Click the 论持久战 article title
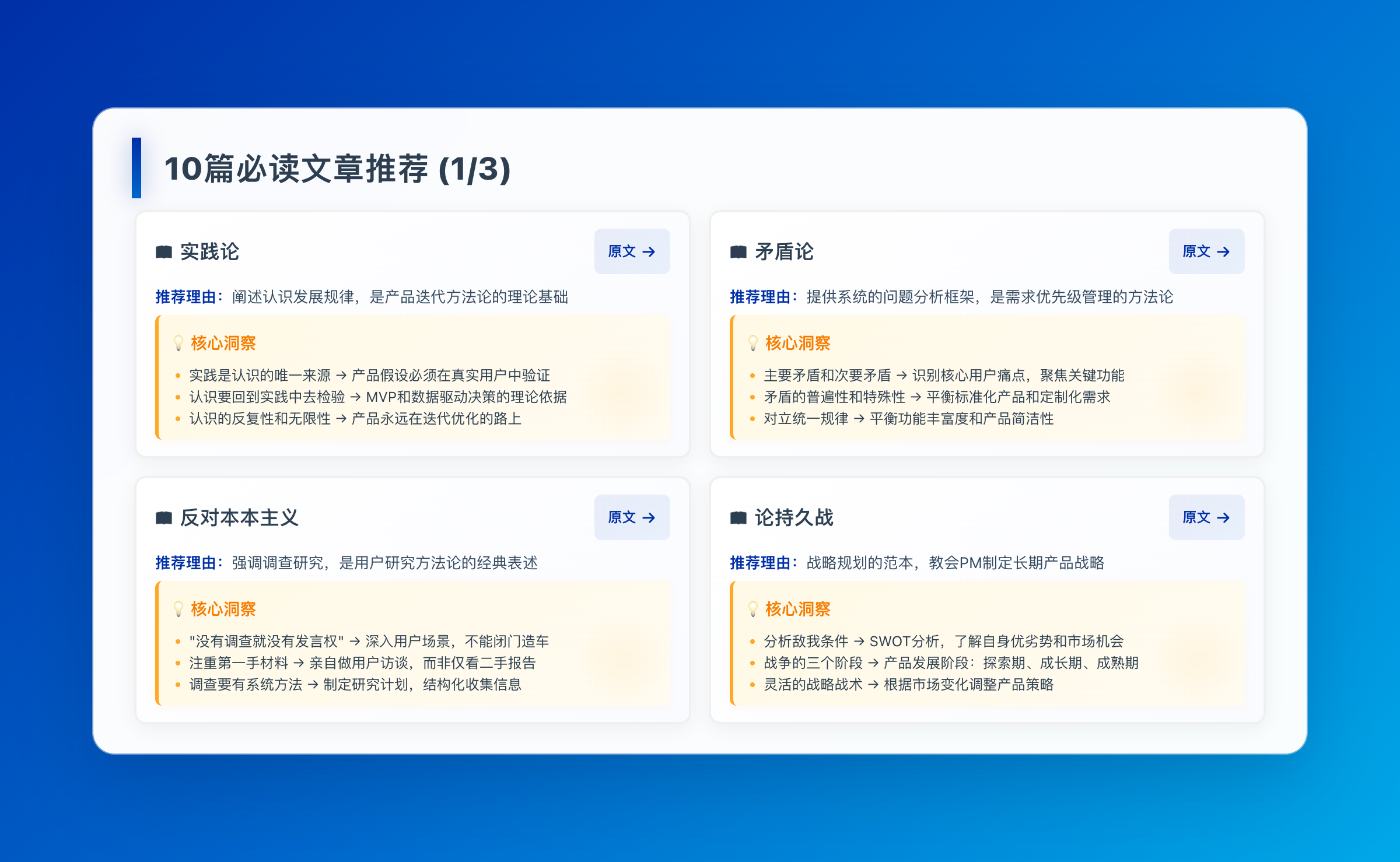 click(794, 518)
